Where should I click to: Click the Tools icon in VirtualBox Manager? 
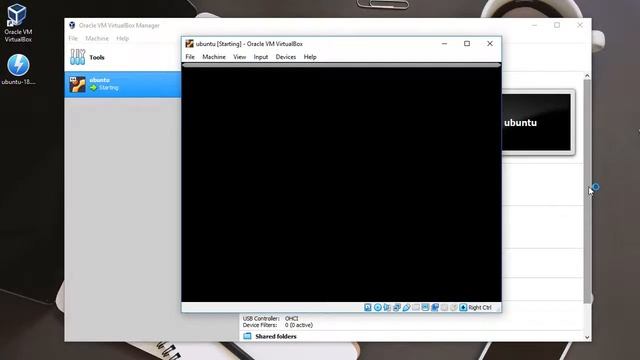point(78,57)
